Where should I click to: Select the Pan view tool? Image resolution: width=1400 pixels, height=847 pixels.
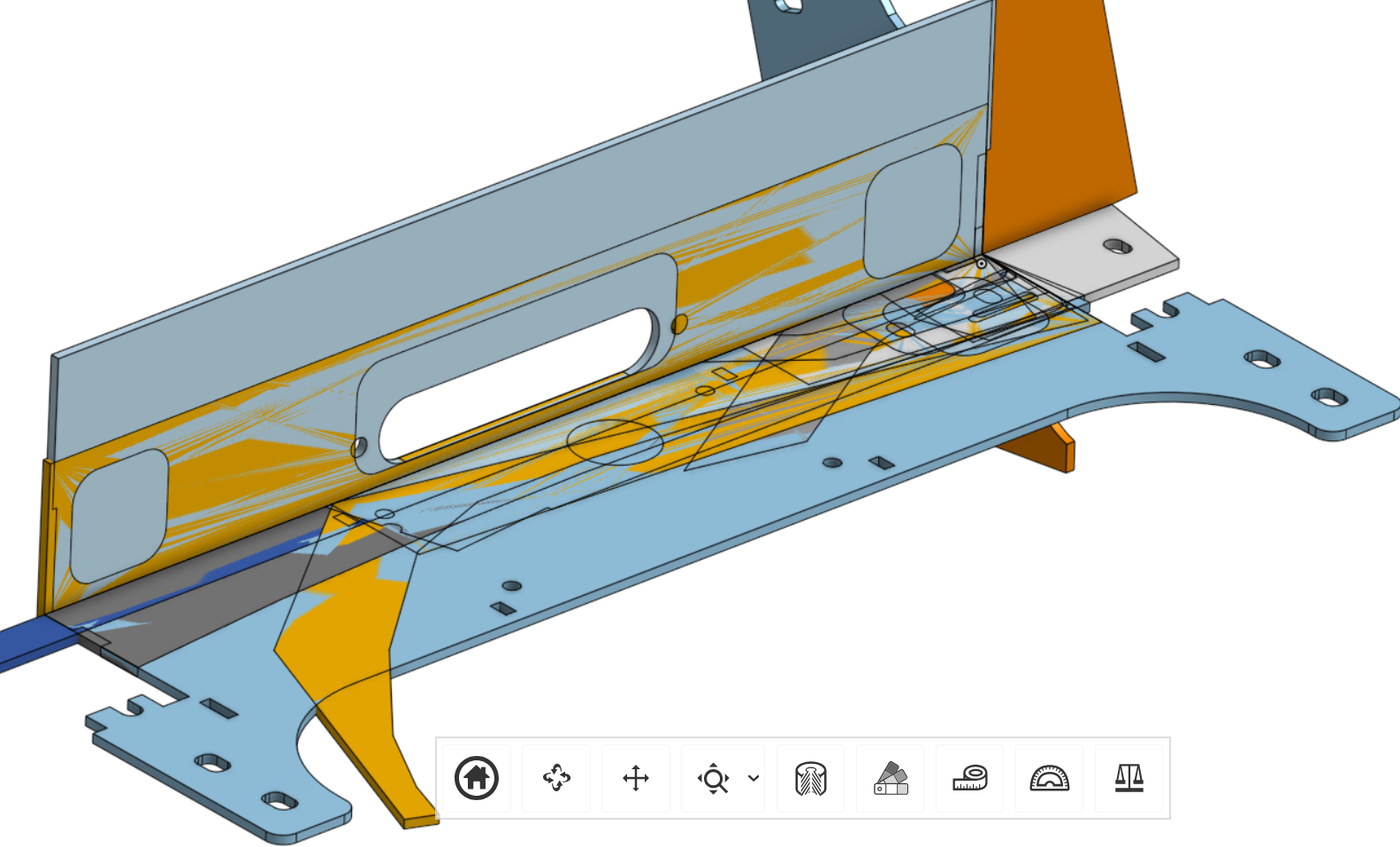coord(636,778)
